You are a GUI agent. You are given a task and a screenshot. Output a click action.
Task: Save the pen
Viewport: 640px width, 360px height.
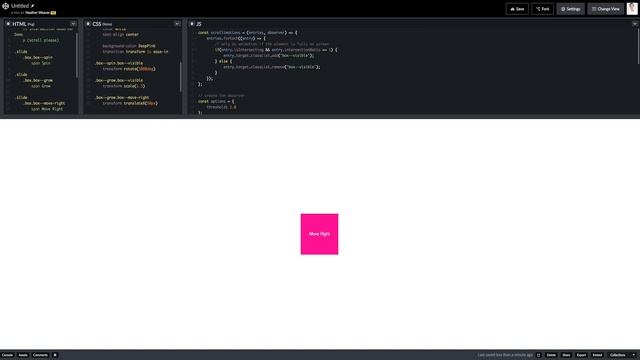[517, 9]
